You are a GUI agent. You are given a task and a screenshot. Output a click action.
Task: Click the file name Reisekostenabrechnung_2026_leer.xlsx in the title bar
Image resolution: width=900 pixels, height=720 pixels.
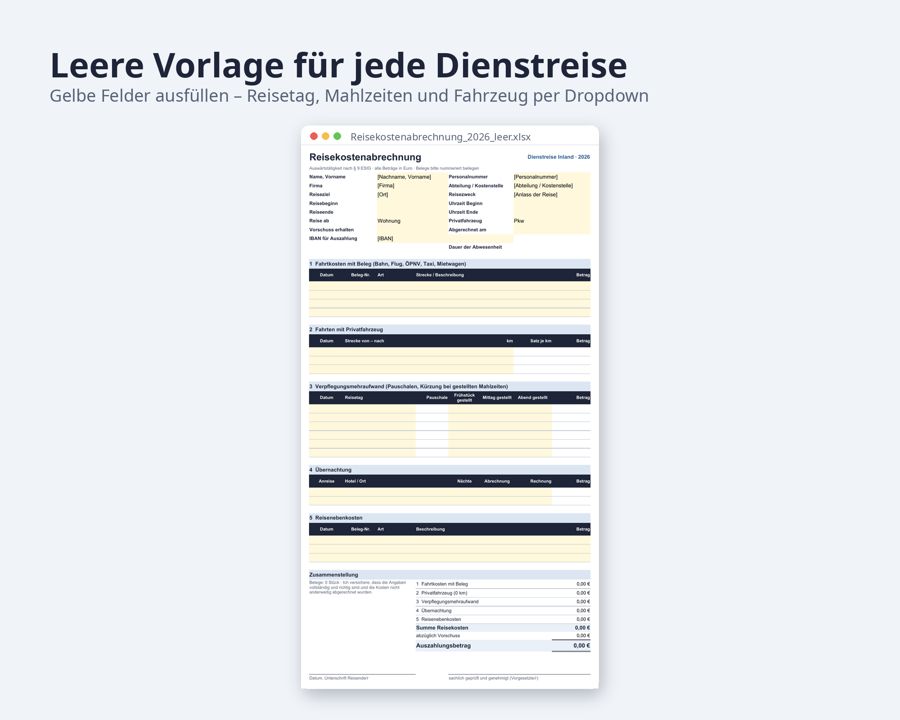pos(440,137)
